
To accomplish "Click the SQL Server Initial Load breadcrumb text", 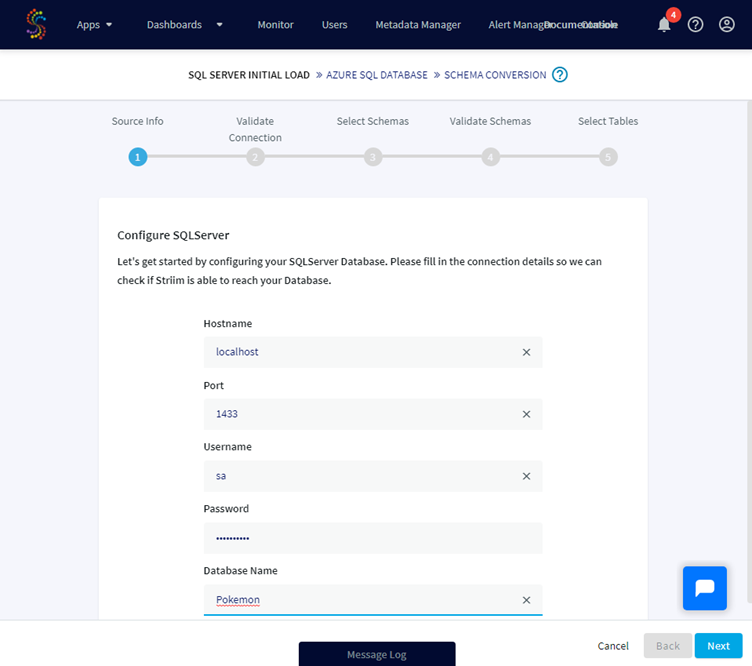I will [249, 75].
